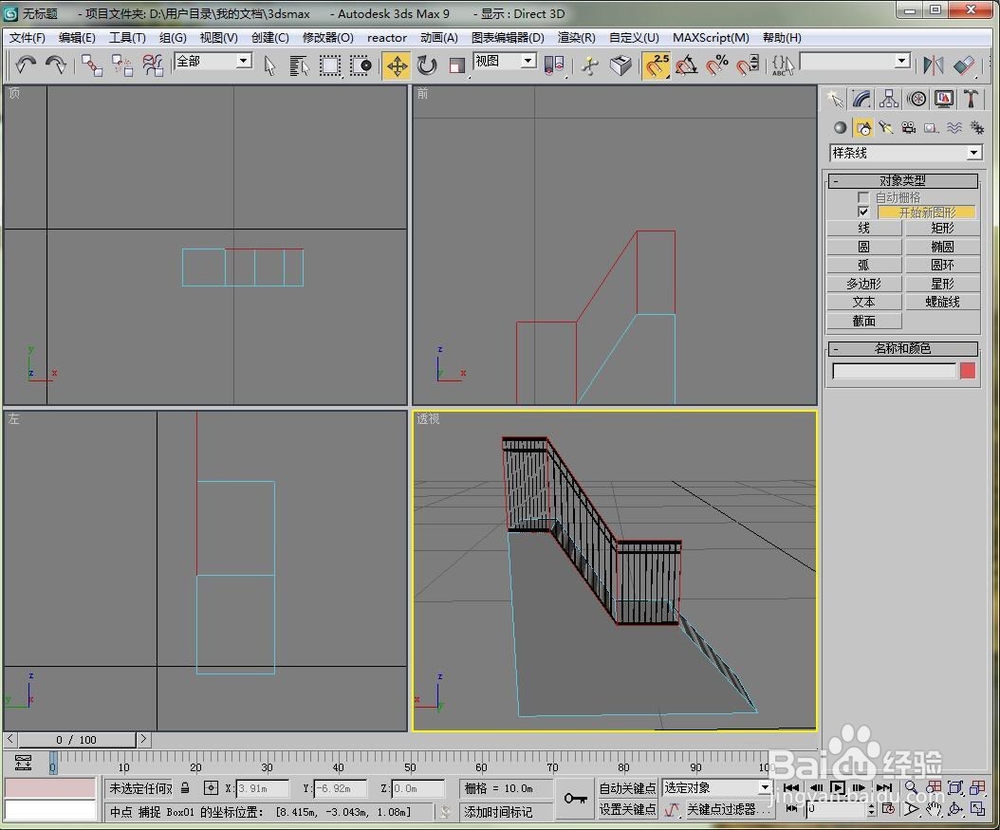
Task: Toggle Angle Snap
Action: coord(686,66)
